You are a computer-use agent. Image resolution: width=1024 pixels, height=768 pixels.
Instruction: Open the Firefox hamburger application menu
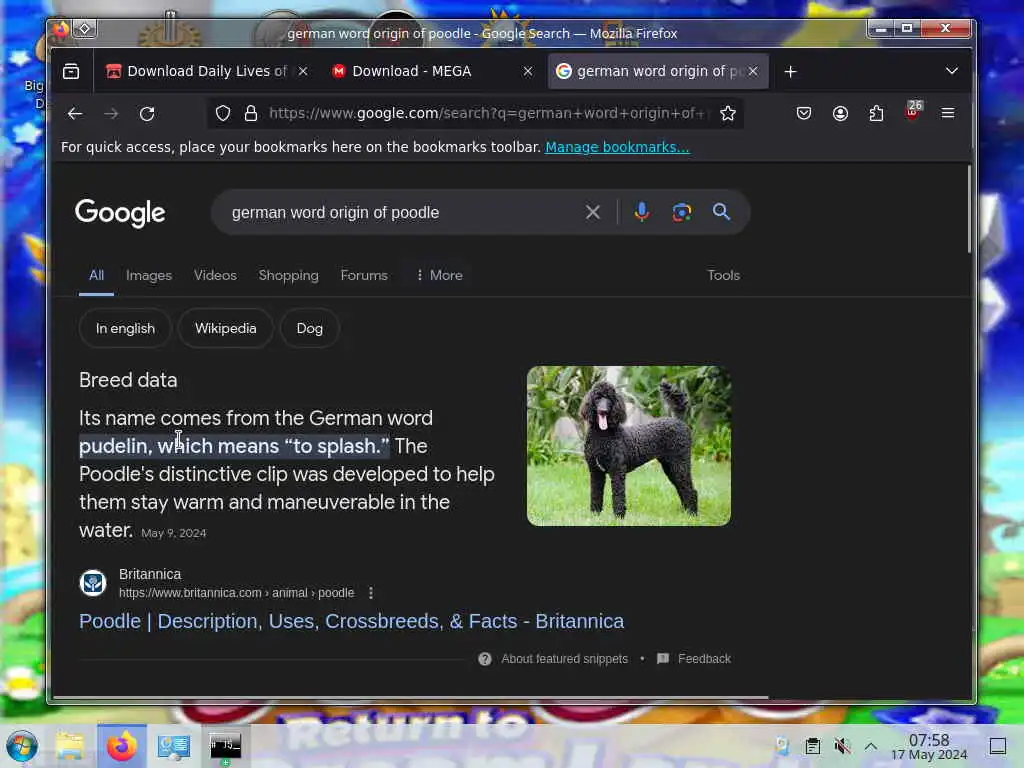[x=948, y=114]
